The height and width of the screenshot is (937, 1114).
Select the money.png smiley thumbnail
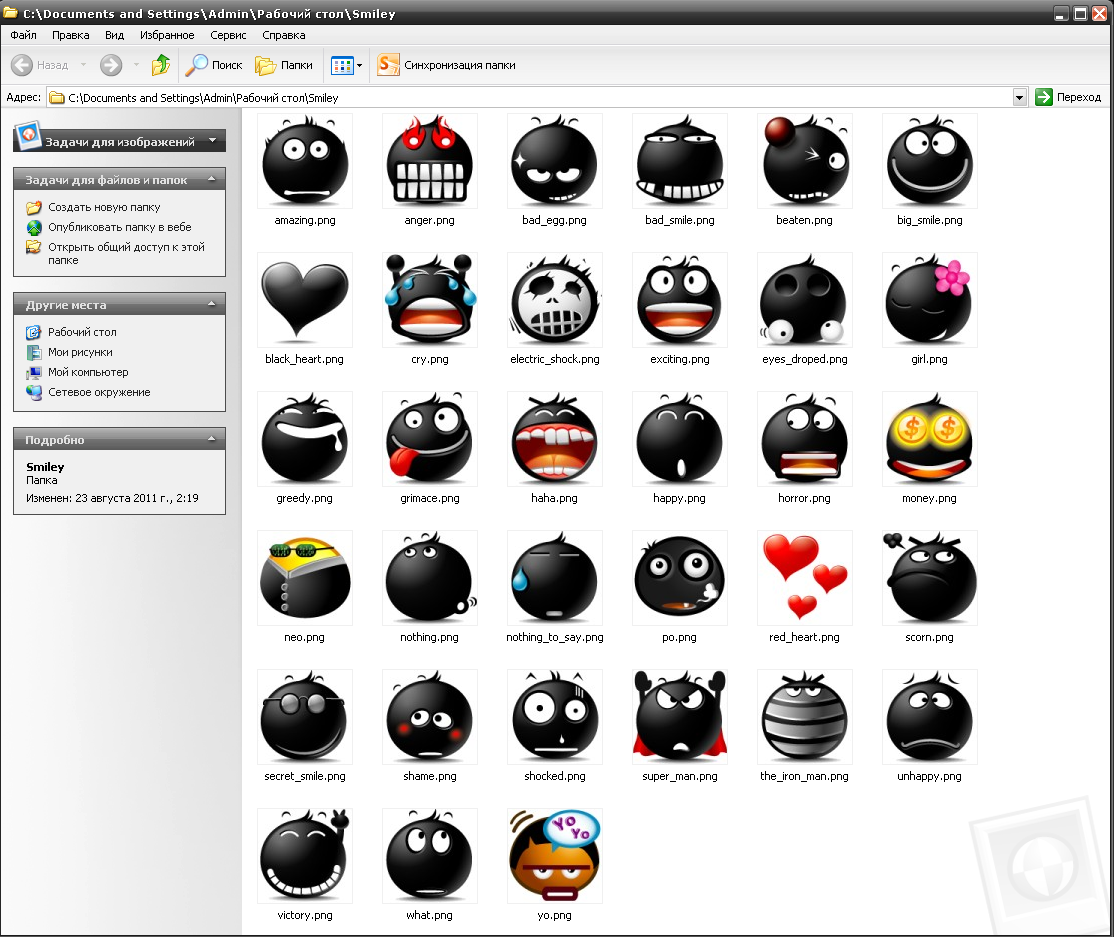(929, 438)
